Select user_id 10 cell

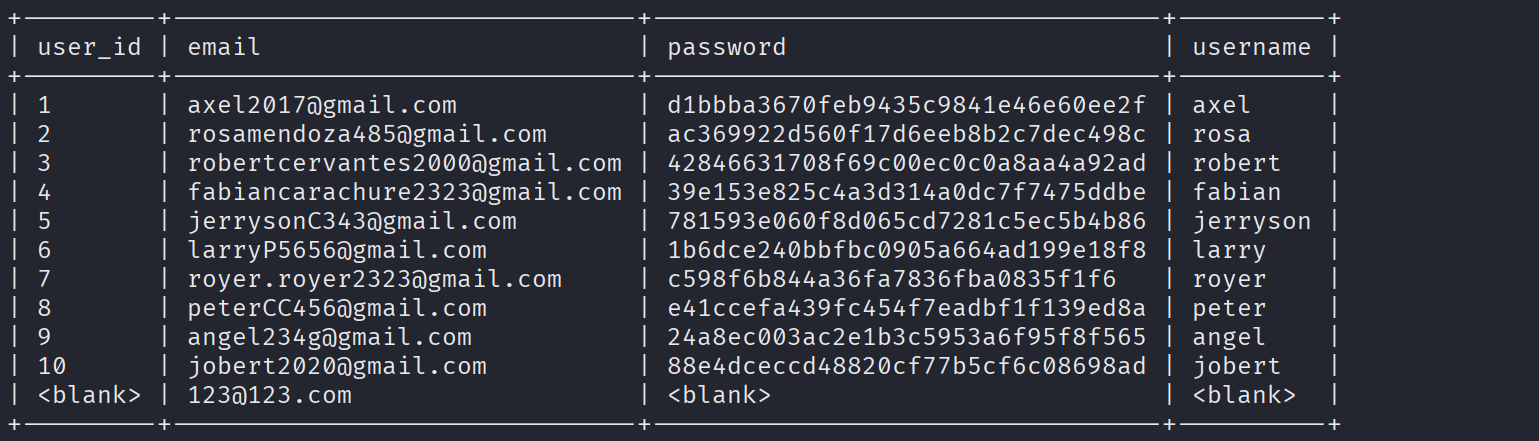click(x=52, y=366)
